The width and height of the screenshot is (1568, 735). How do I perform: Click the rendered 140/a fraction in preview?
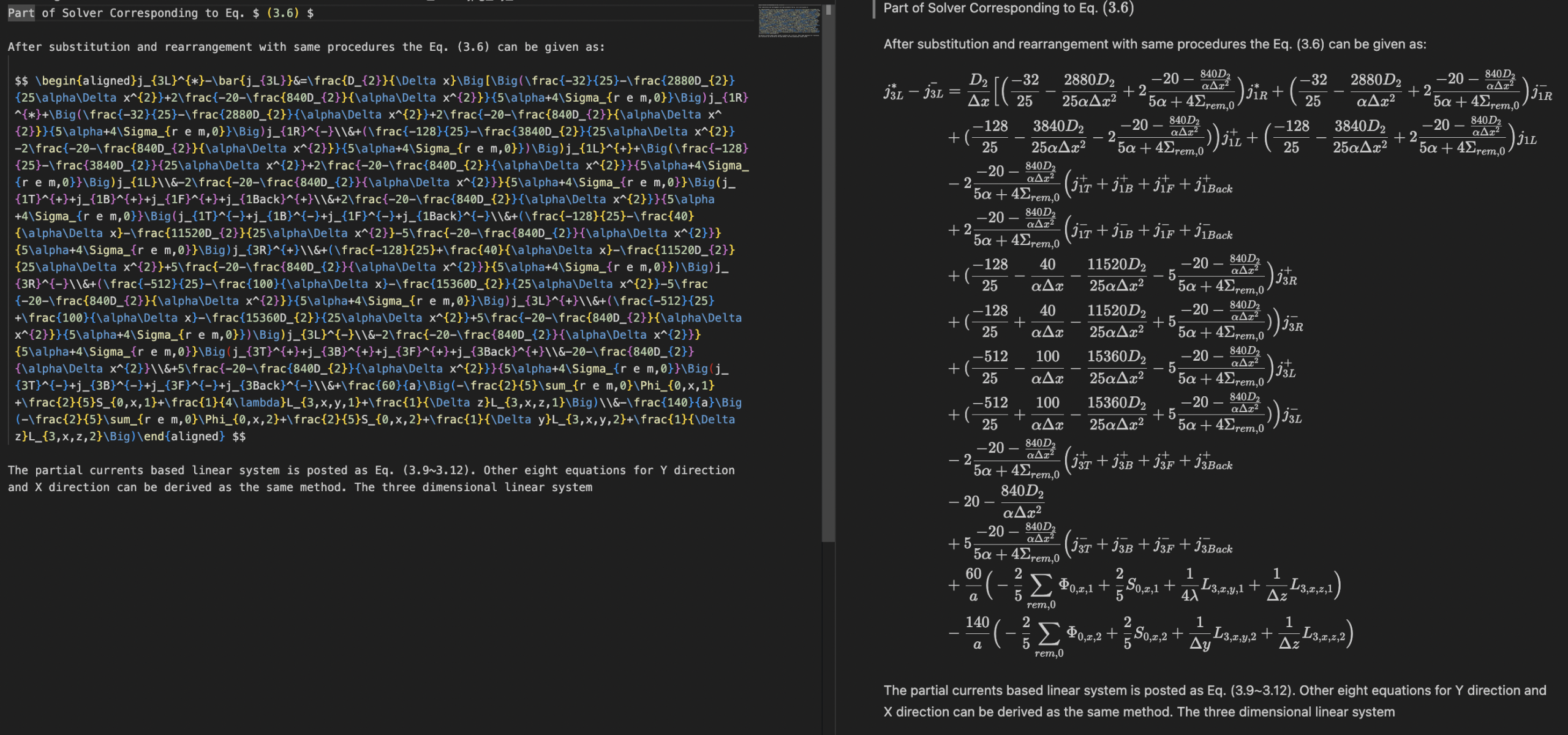point(977,632)
